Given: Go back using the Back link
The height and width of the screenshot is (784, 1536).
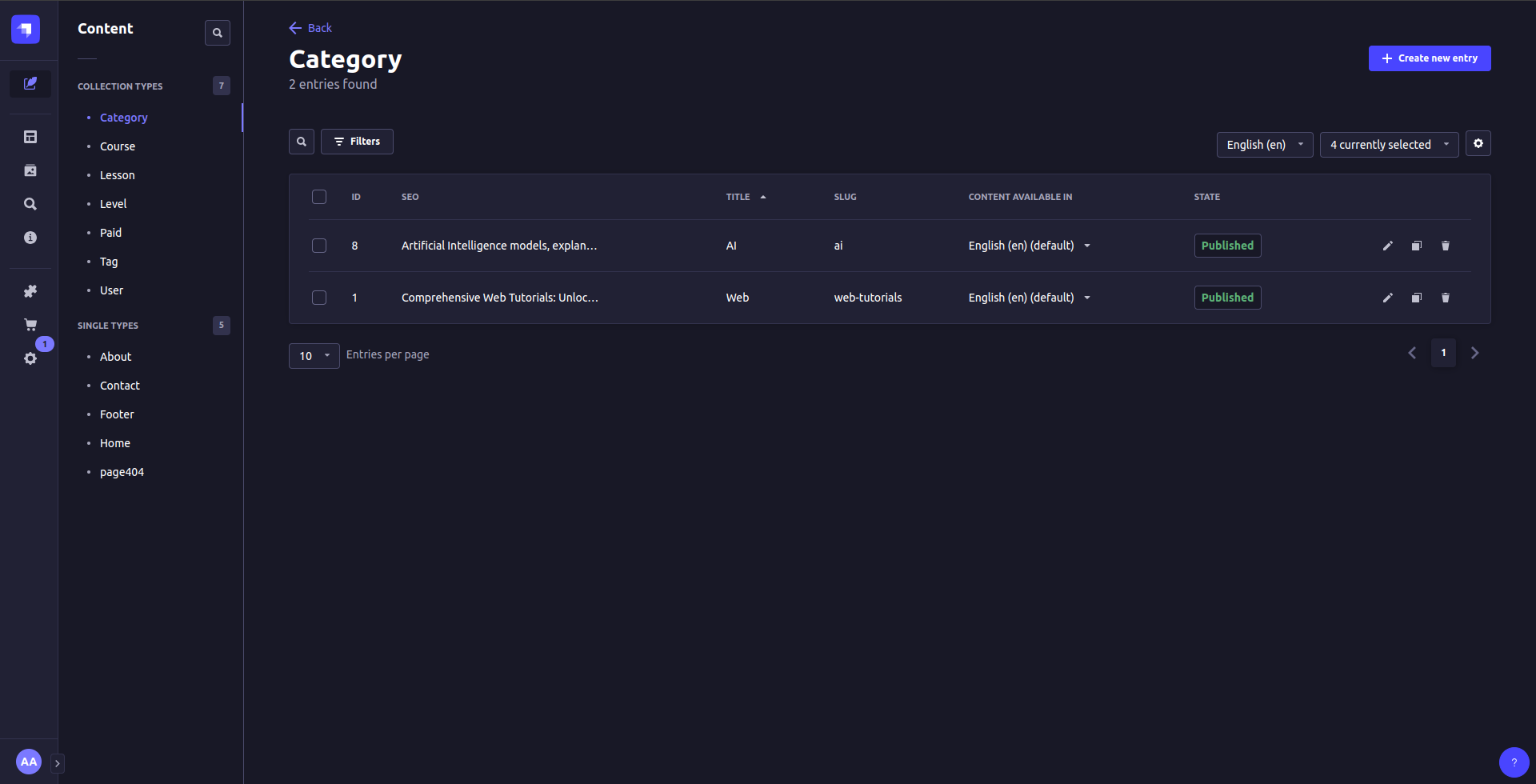Looking at the screenshot, I should click(x=310, y=27).
